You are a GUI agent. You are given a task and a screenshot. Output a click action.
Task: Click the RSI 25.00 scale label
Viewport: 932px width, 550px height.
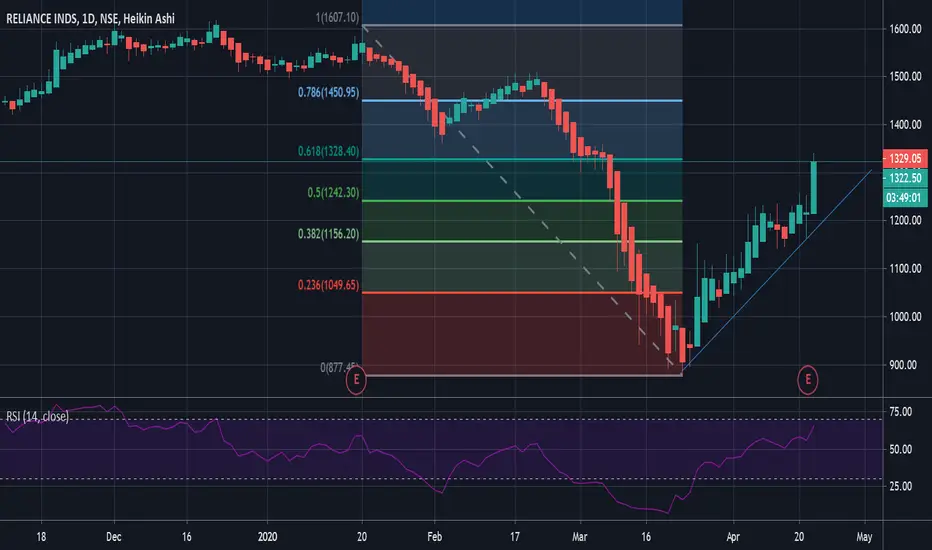[900, 486]
